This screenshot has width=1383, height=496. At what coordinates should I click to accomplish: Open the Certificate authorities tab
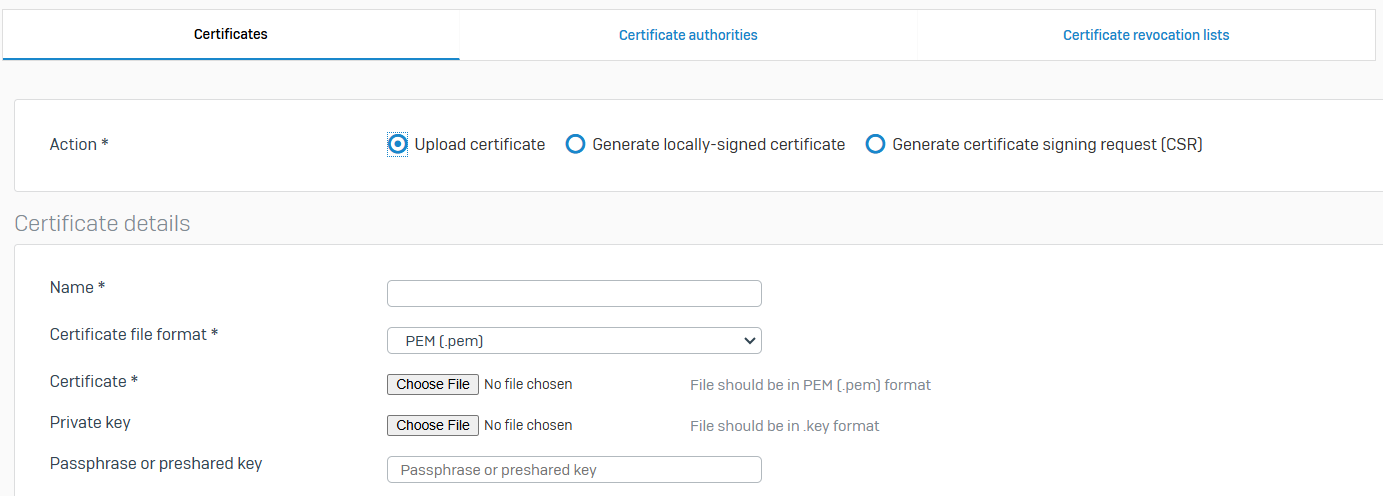tap(688, 35)
